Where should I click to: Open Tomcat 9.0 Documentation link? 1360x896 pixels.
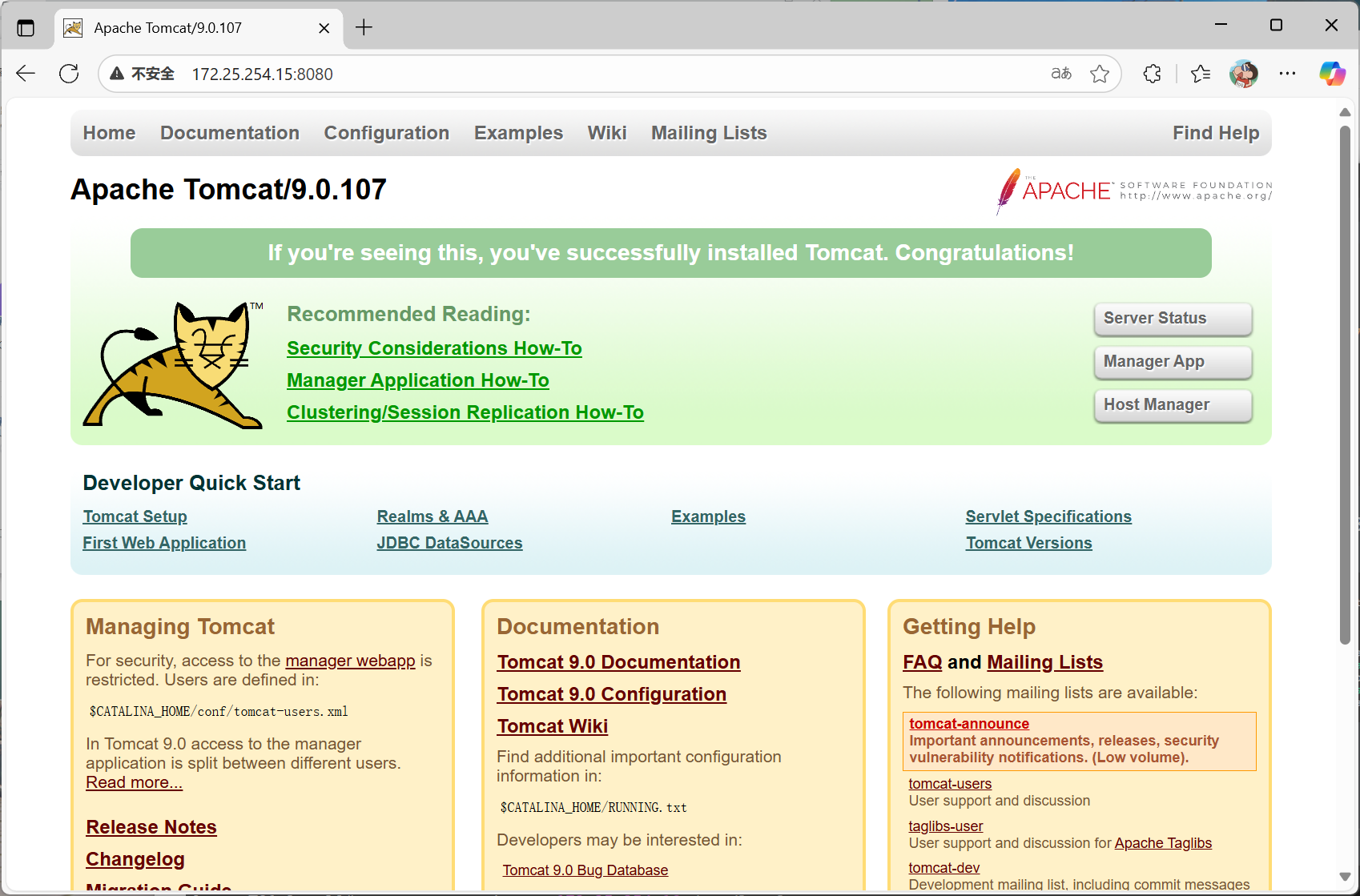618,662
